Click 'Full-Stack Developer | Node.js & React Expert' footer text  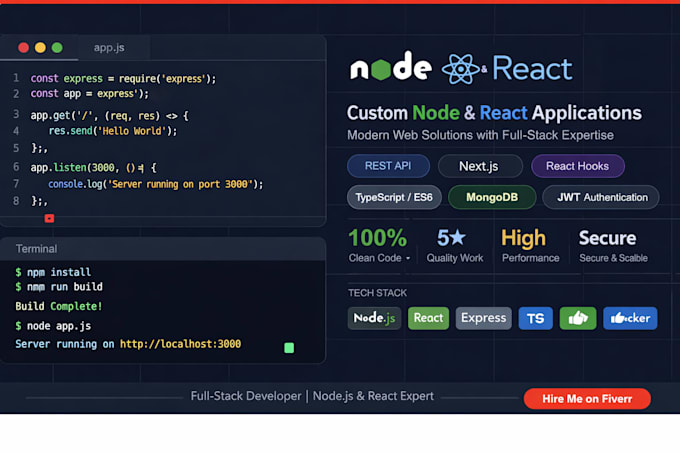pyautogui.click(x=312, y=396)
